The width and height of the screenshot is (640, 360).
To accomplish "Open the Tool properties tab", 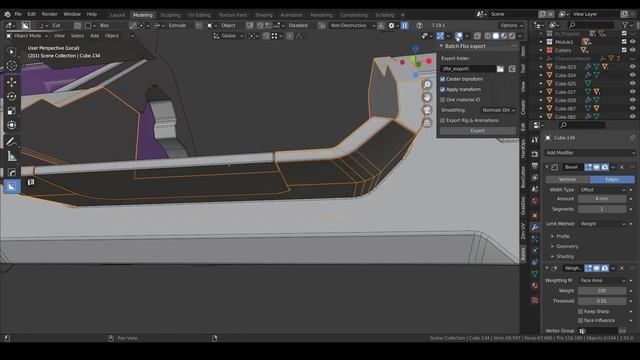I will (535, 140).
